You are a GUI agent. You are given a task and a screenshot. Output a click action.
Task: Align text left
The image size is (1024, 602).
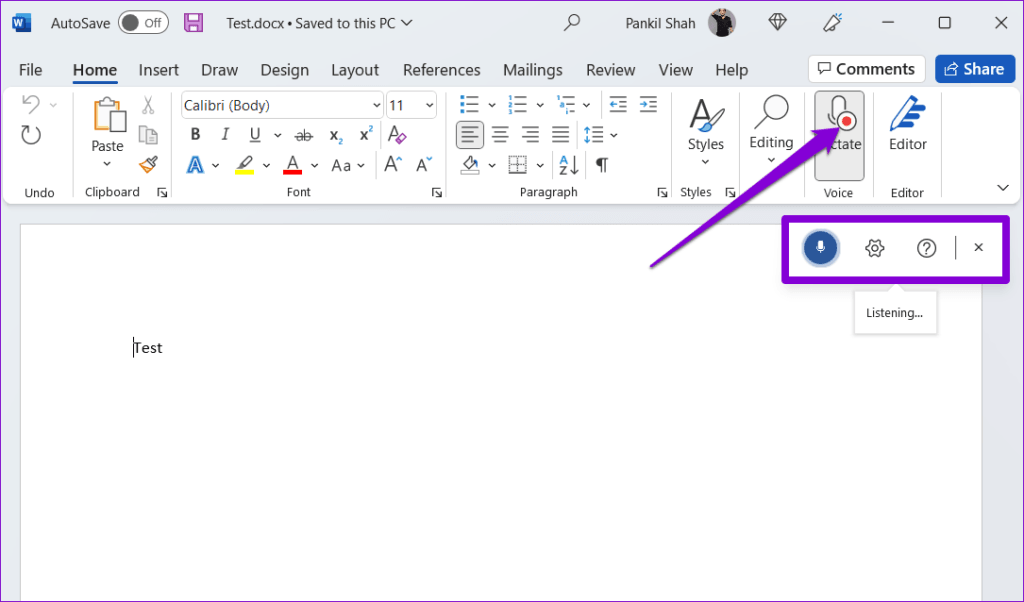[470, 135]
